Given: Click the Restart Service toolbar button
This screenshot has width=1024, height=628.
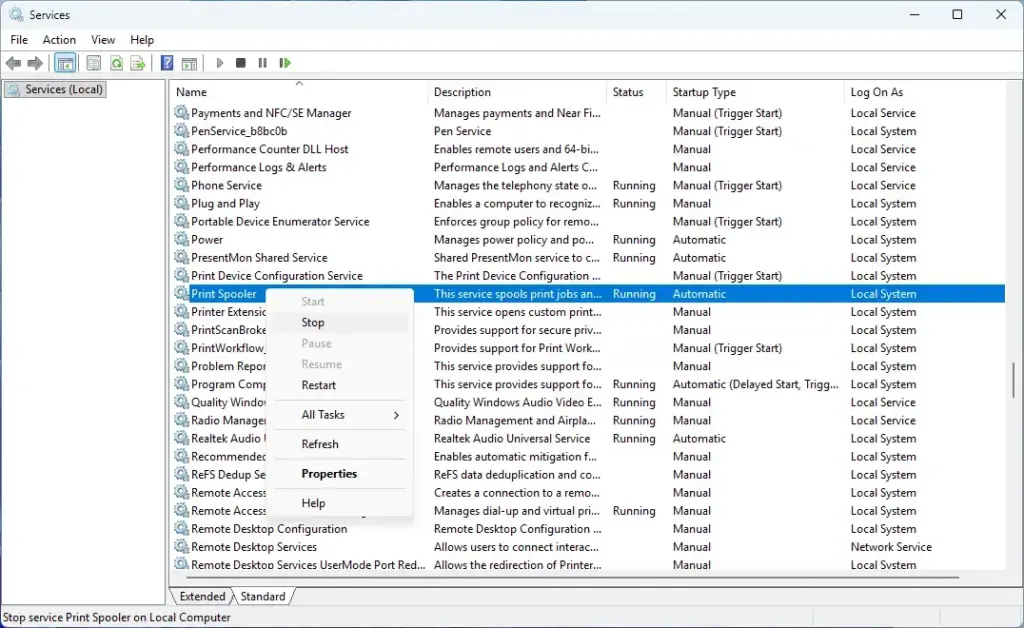Looking at the screenshot, I should pos(285,63).
